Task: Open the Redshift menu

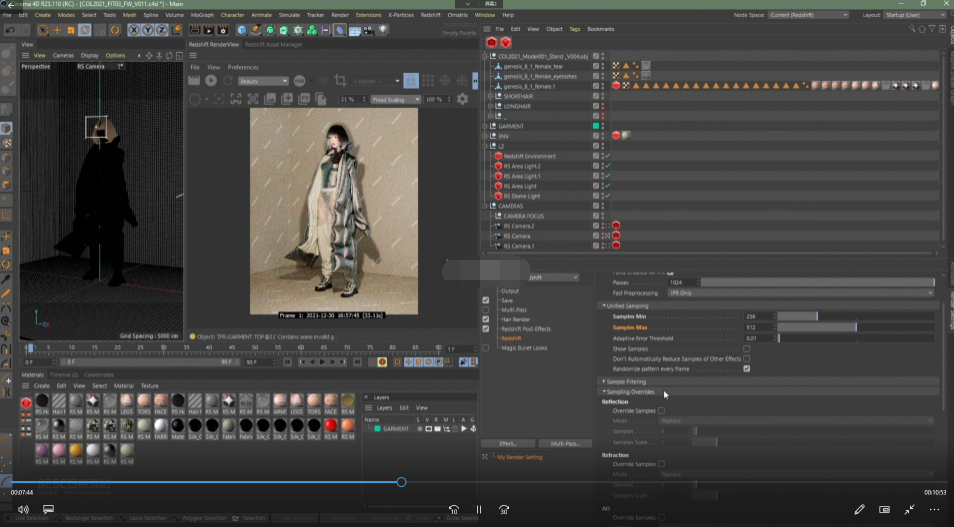Action: coord(430,15)
